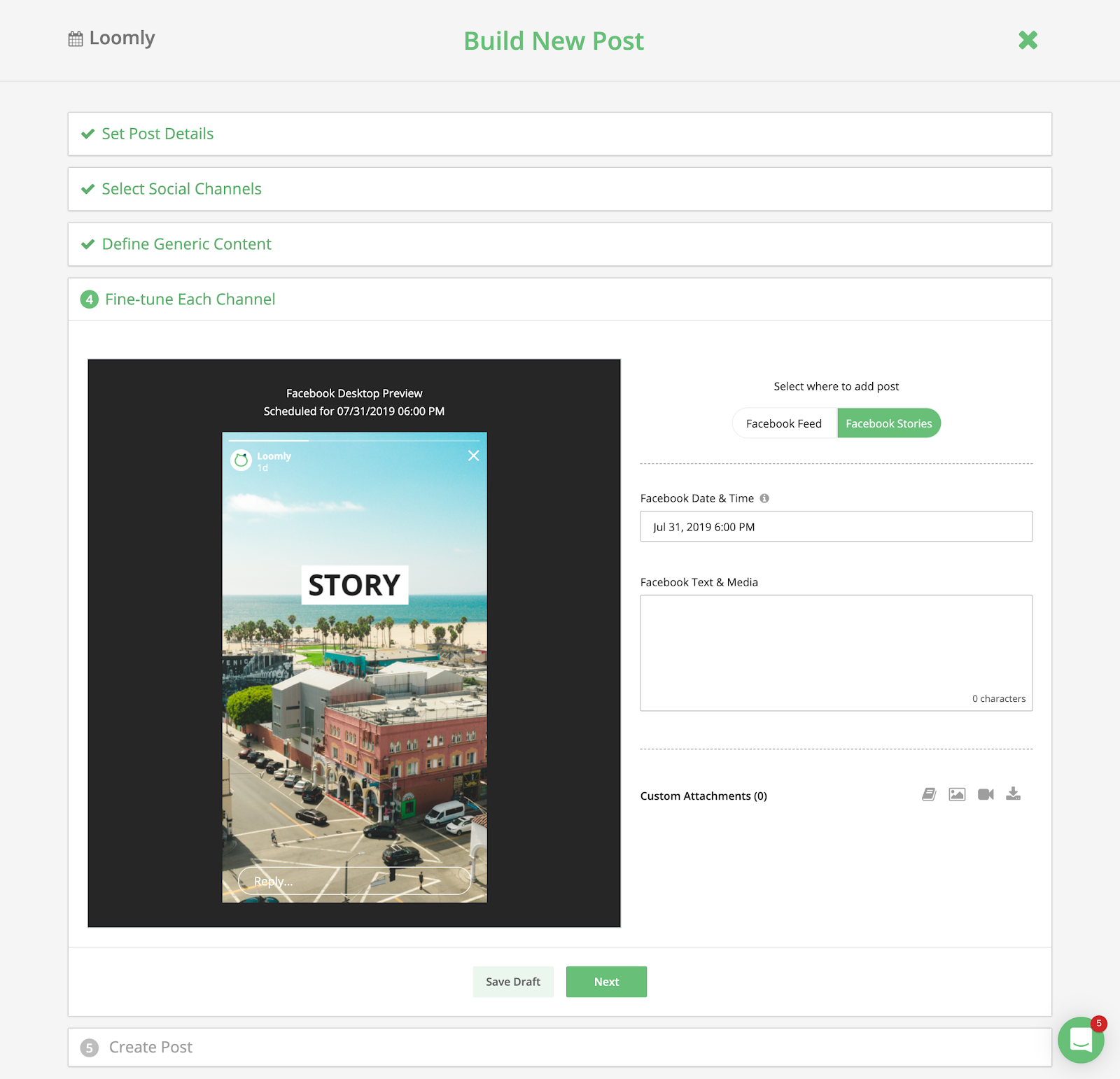
Task: Select Facebook Stories as post destination
Action: point(889,423)
